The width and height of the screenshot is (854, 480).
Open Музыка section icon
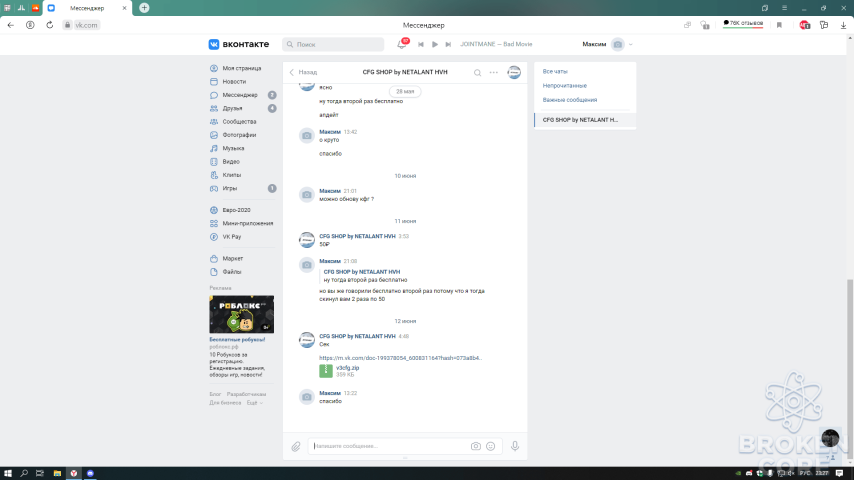click(214, 148)
